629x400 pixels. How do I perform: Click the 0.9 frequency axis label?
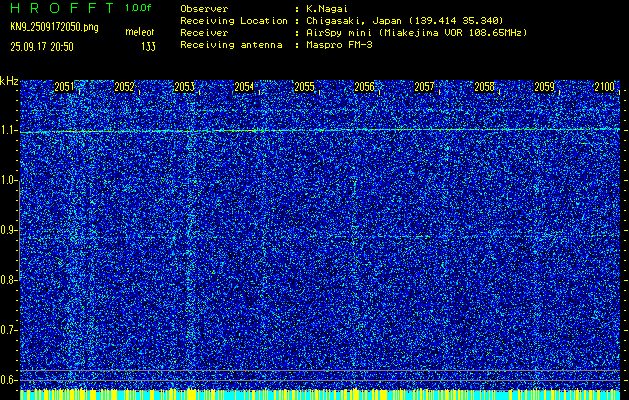coord(8,230)
